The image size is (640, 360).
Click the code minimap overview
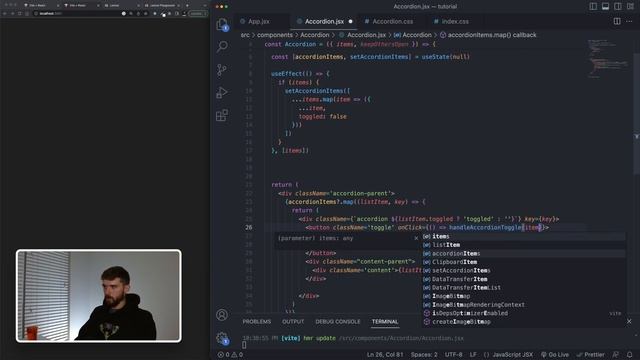(608, 58)
